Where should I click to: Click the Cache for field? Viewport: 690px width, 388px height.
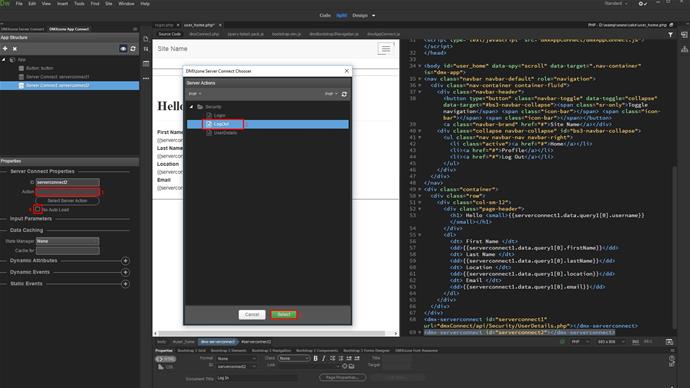(67, 250)
